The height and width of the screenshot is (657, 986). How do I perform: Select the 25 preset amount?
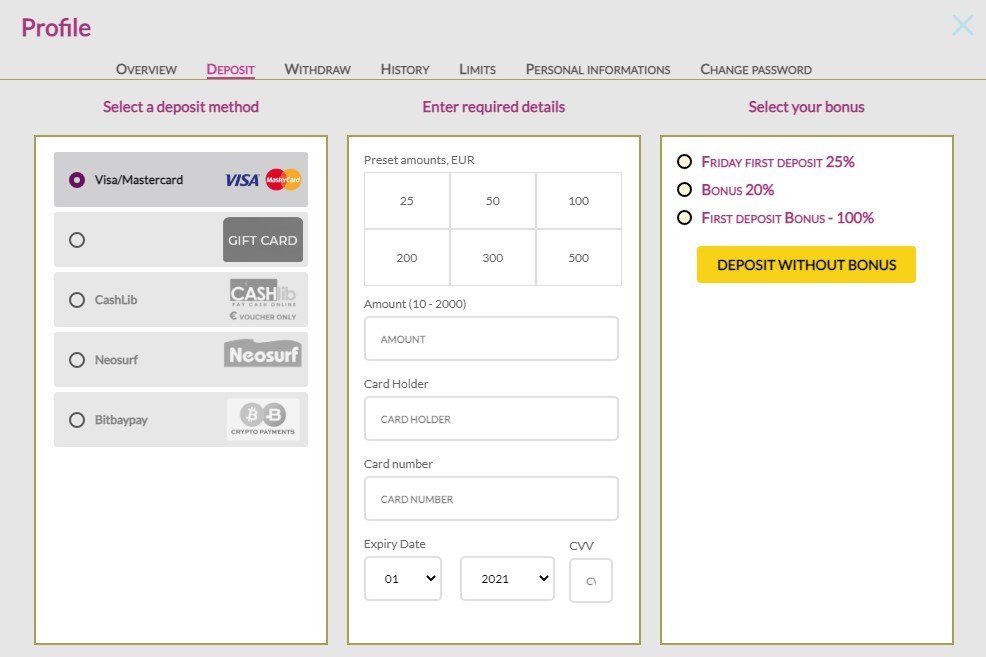coord(406,200)
